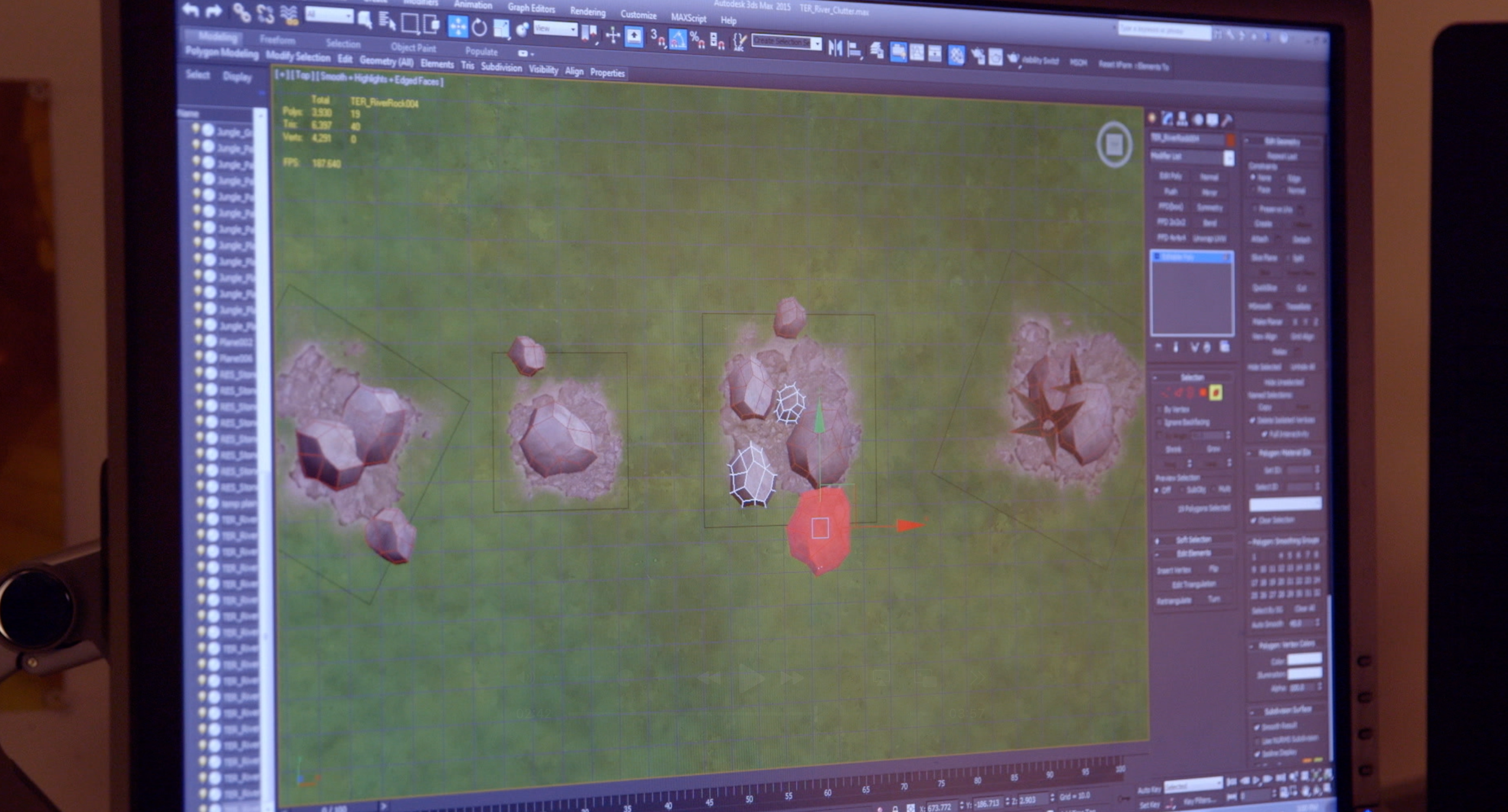The height and width of the screenshot is (812, 1508).
Task: Open the Utilities hammer panel tab
Action: click(x=1227, y=120)
